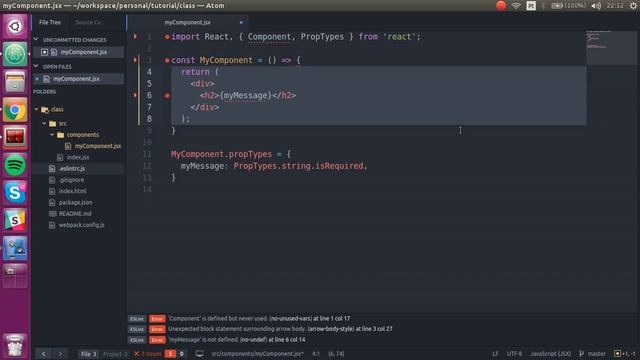
Task: Open the LF line ending selector
Action: point(495,353)
